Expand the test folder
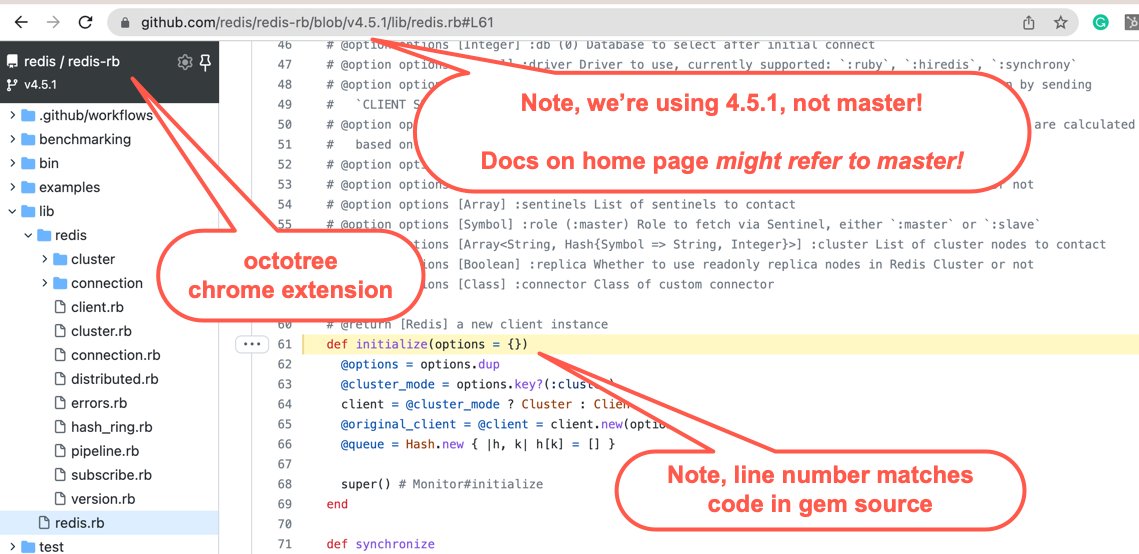The image size is (1139, 554). [x=12, y=546]
